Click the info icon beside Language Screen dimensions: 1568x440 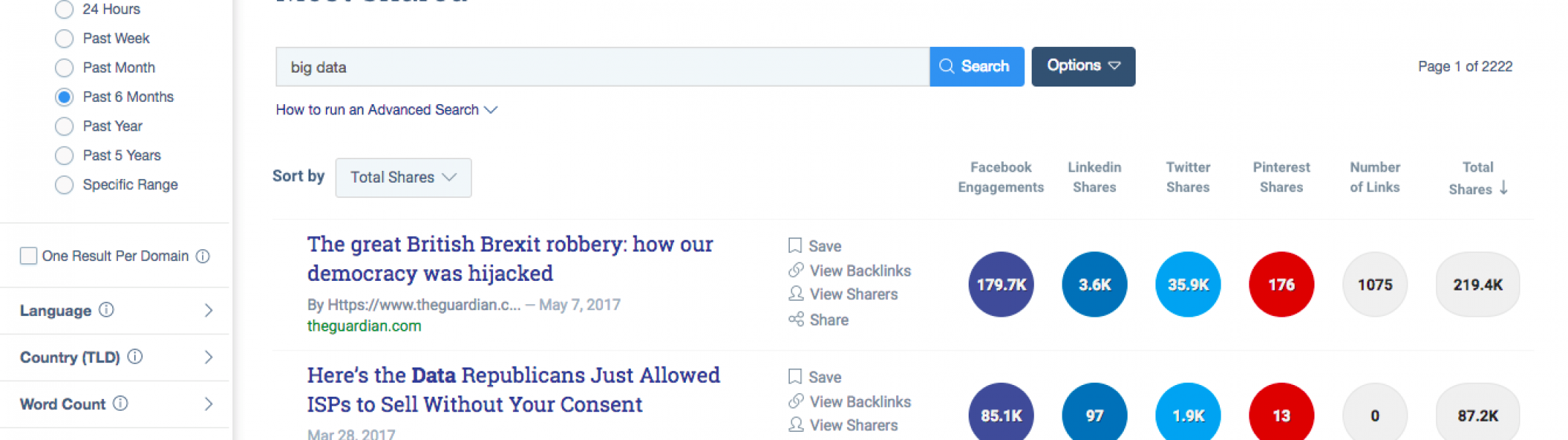pyautogui.click(x=106, y=309)
